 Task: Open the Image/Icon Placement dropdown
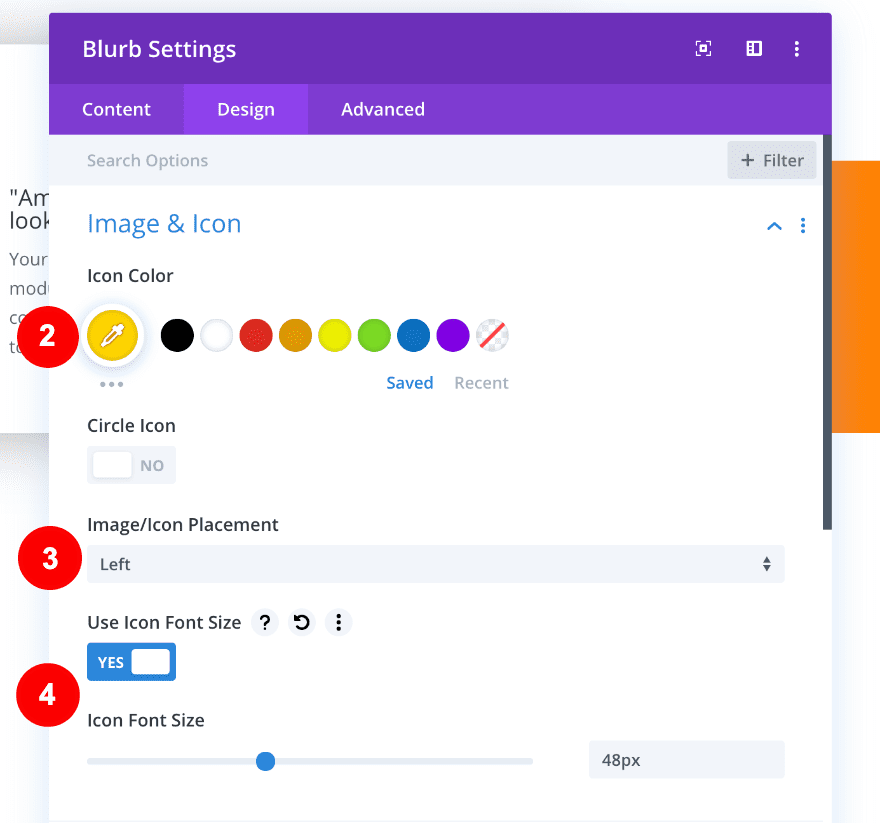[435, 564]
